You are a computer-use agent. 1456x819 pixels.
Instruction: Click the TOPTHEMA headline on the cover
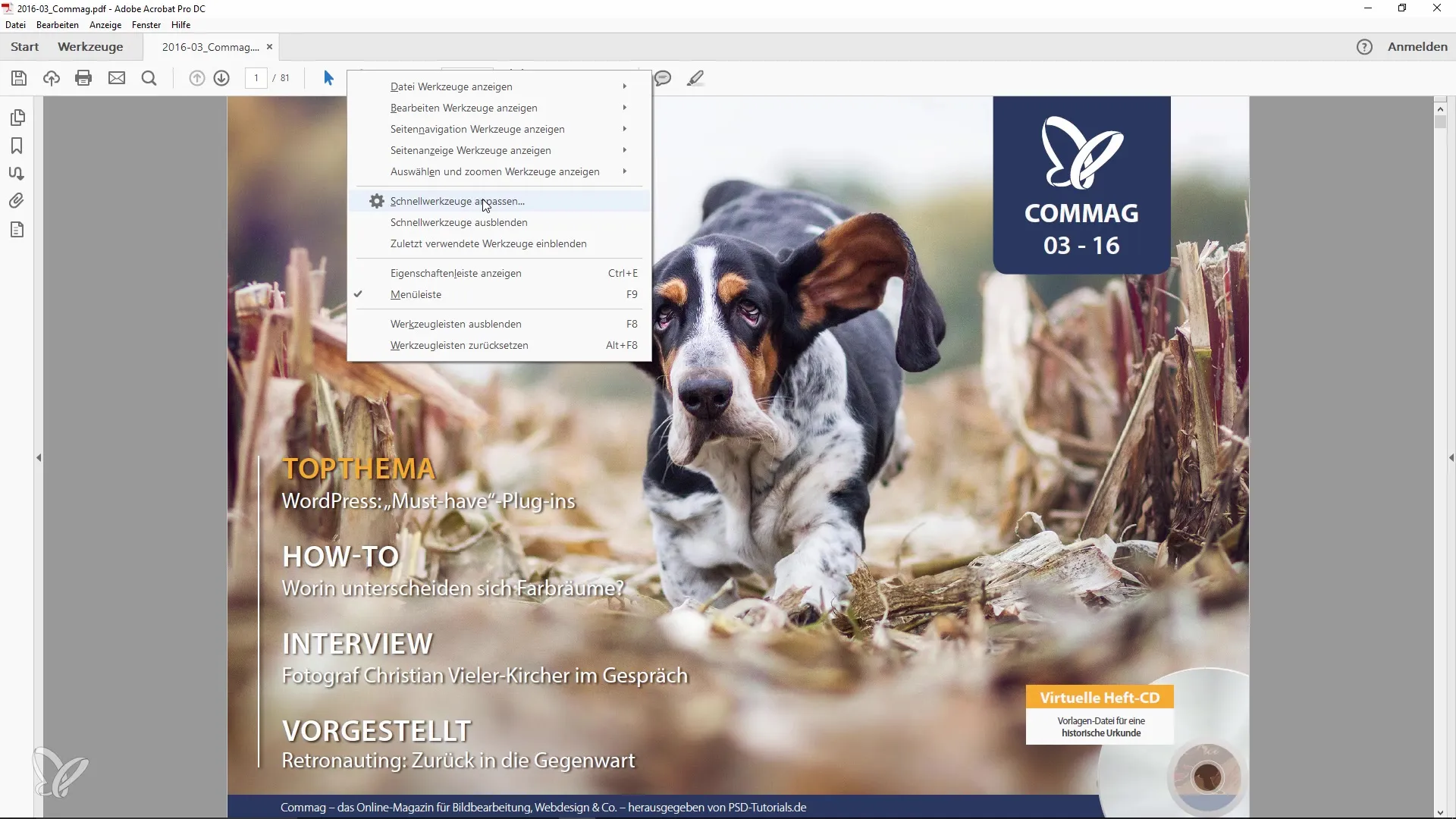(x=359, y=469)
